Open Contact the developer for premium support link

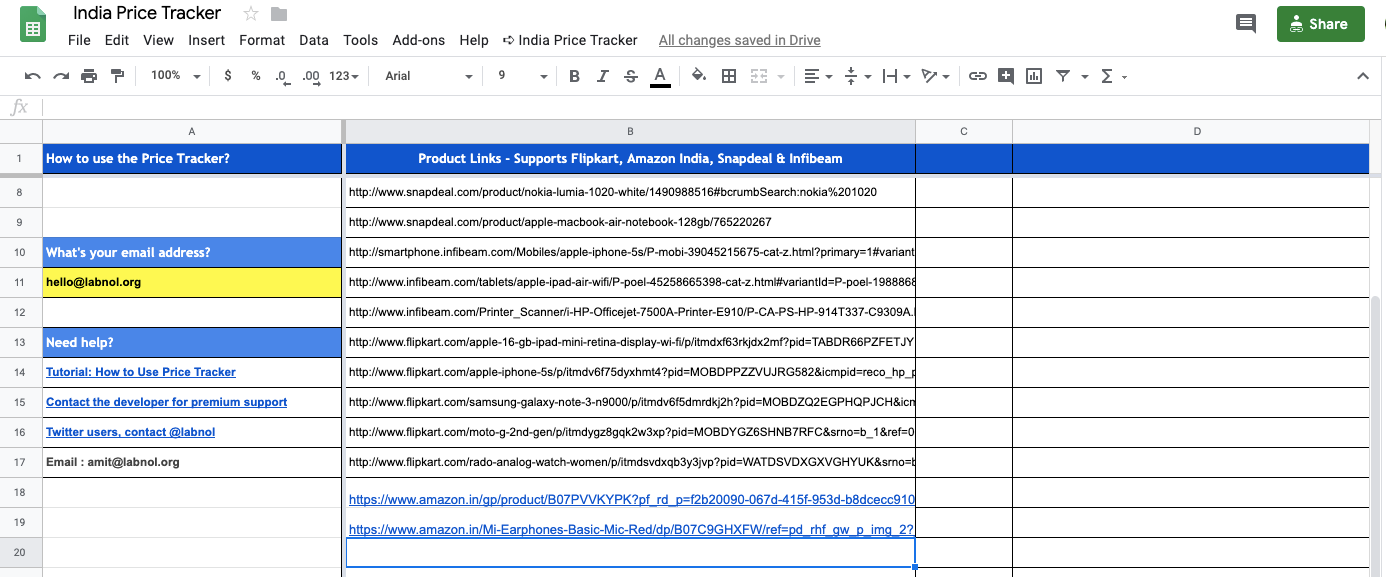pos(166,402)
